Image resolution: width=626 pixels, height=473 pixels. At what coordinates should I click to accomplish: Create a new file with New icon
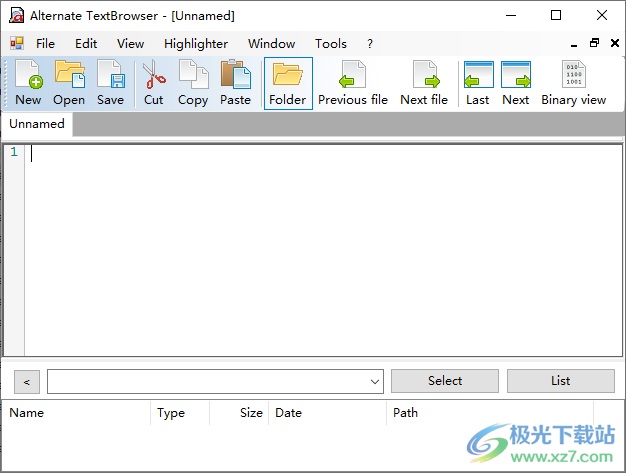tap(28, 83)
